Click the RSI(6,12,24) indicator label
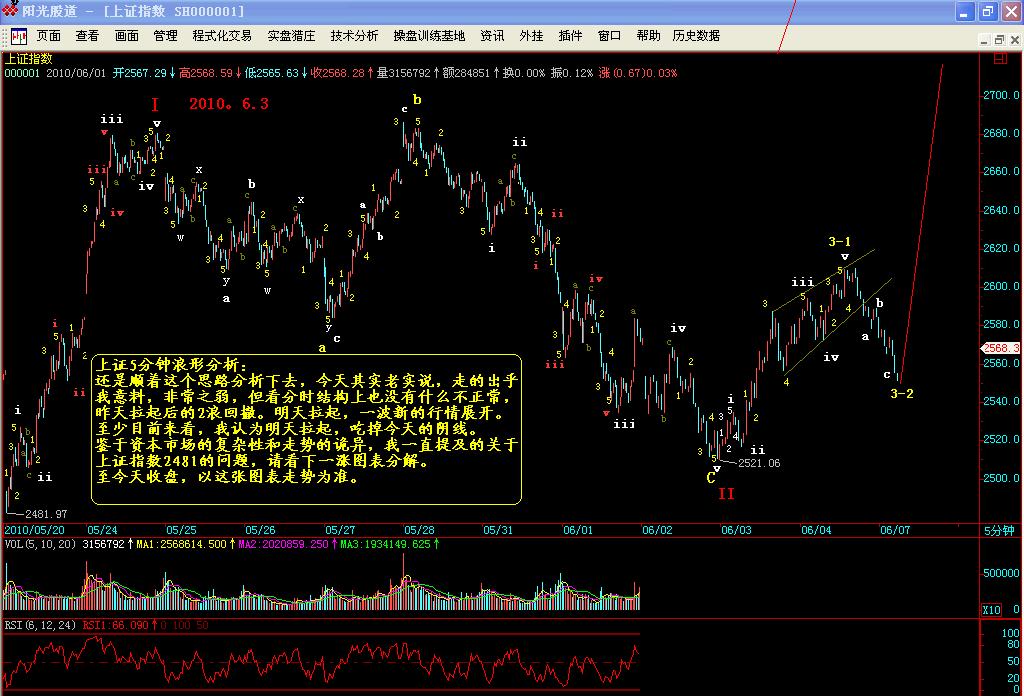 point(40,625)
